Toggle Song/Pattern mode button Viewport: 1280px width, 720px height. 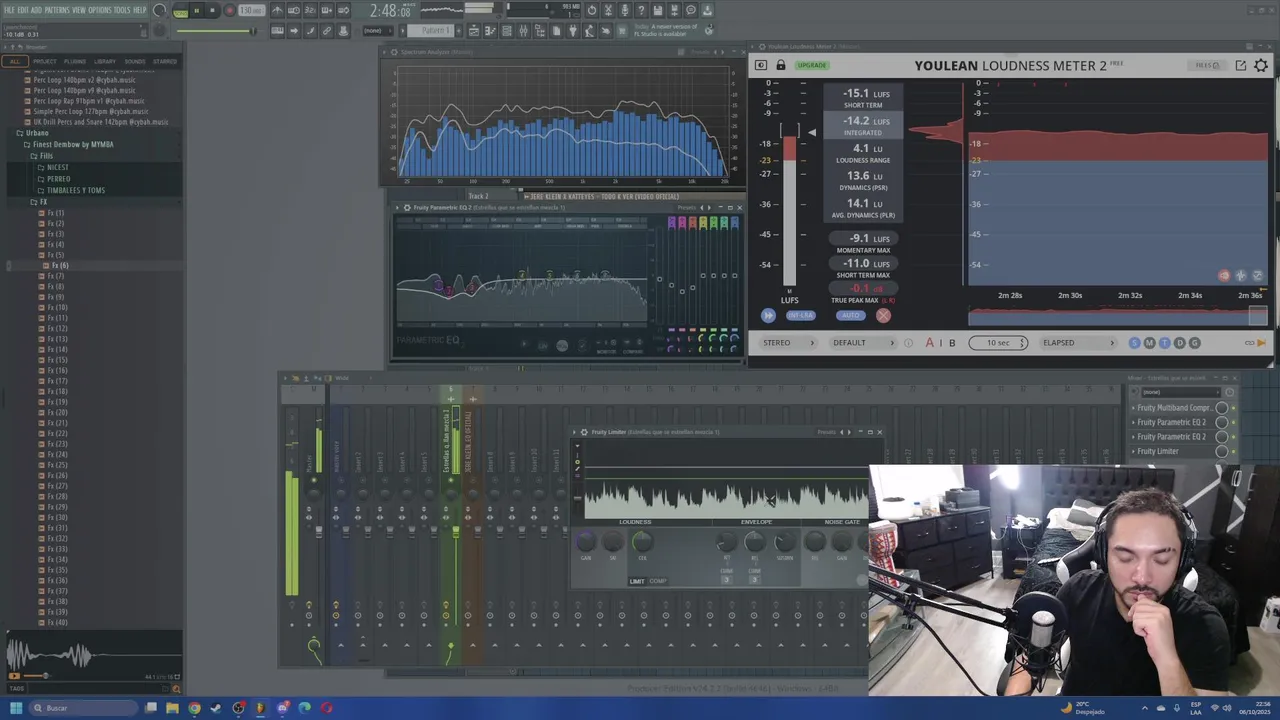(x=180, y=11)
